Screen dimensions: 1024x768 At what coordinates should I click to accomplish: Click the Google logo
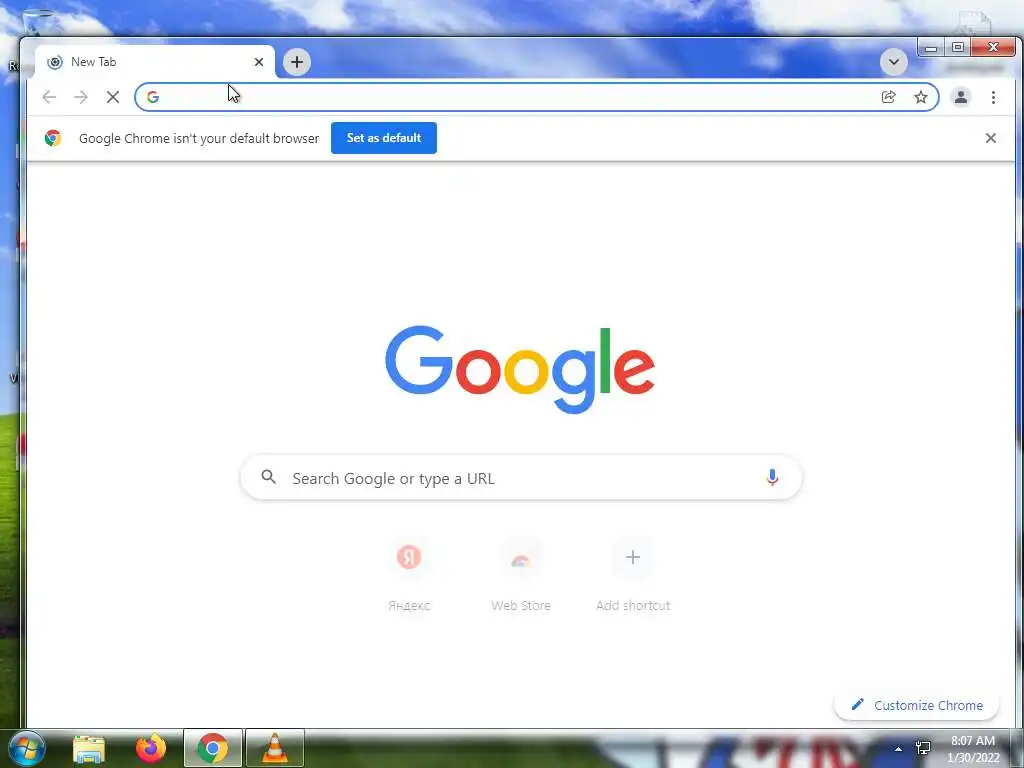pyautogui.click(x=520, y=369)
